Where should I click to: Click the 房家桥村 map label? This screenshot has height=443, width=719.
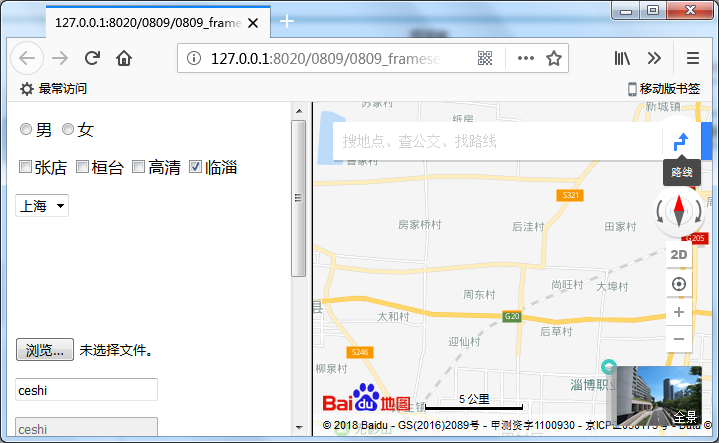click(419, 225)
